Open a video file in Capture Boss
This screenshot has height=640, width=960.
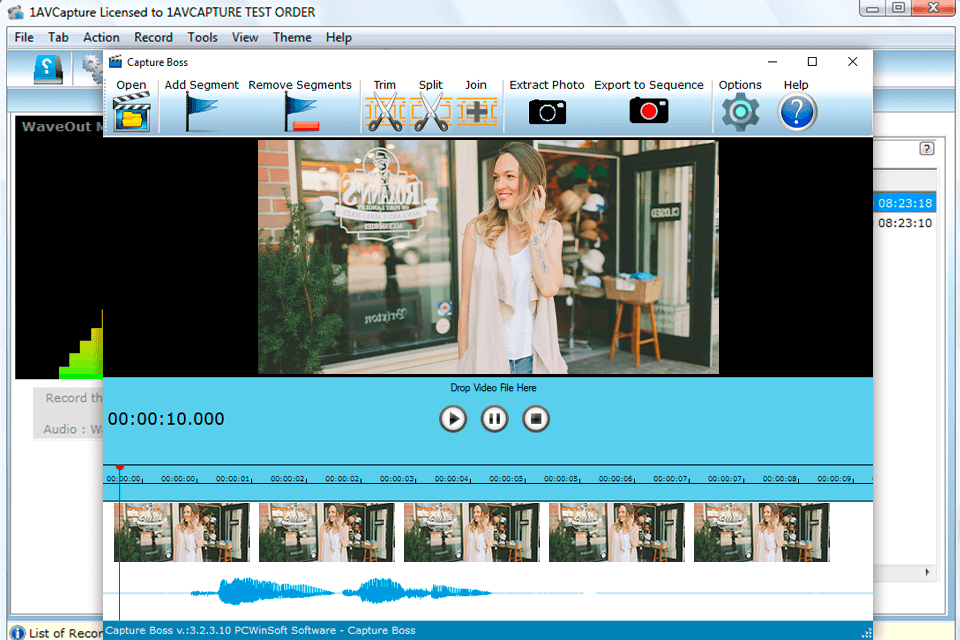pyautogui.click(x=132, y=111)
